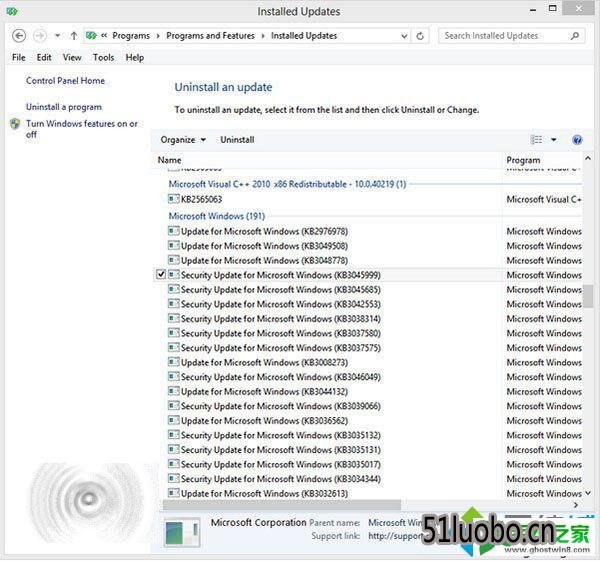Expand the breadcrumb arrow after Programs

pyautogui.click(x=158, y=36)
